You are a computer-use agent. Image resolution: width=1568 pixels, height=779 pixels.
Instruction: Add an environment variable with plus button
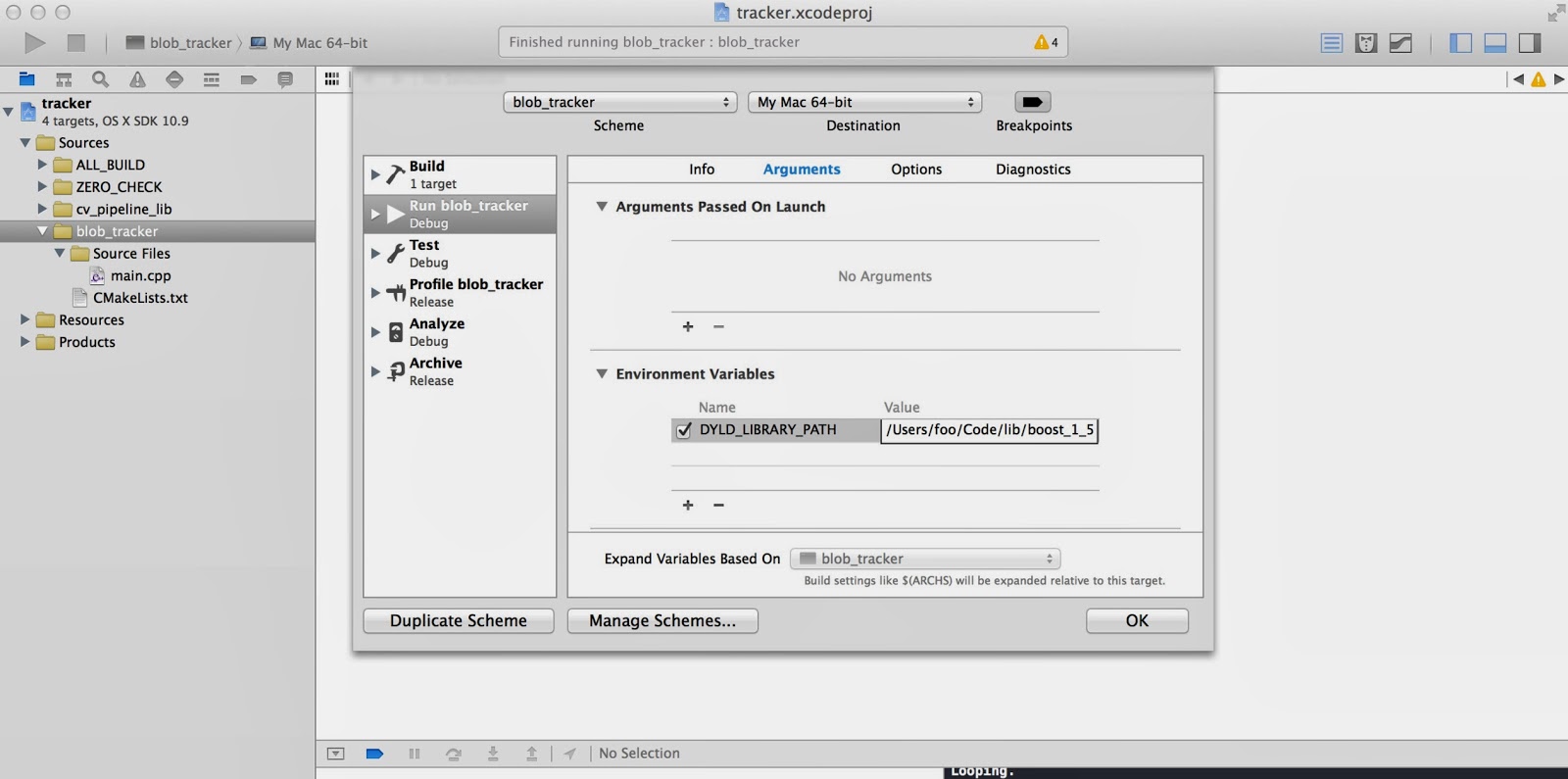point(688,505)
